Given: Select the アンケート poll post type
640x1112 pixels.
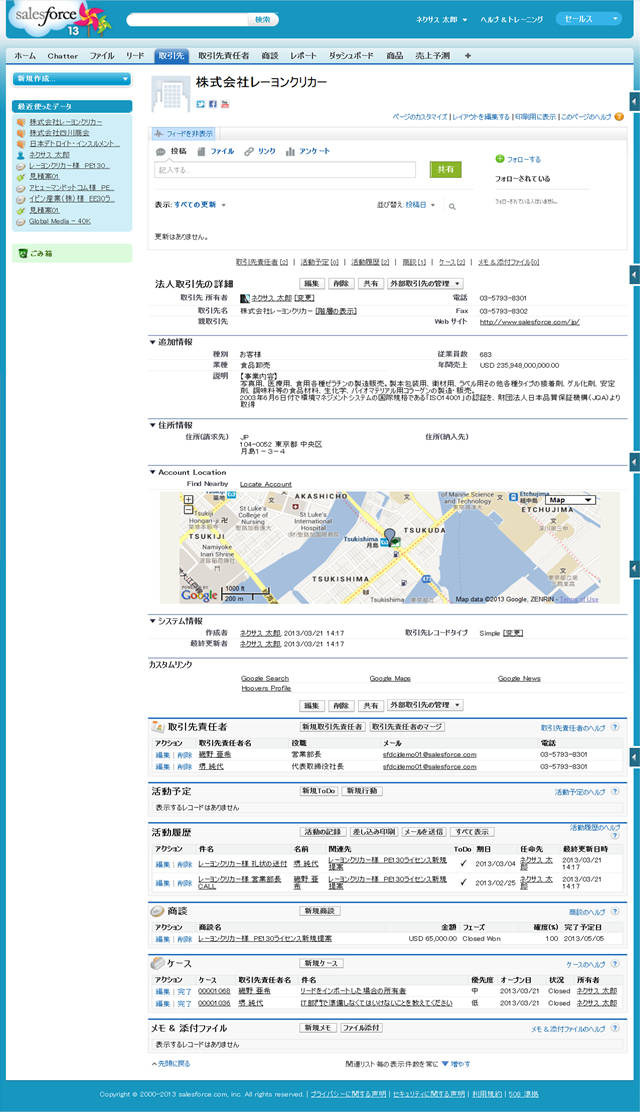Looking at the screenshot, I should 308,151.
